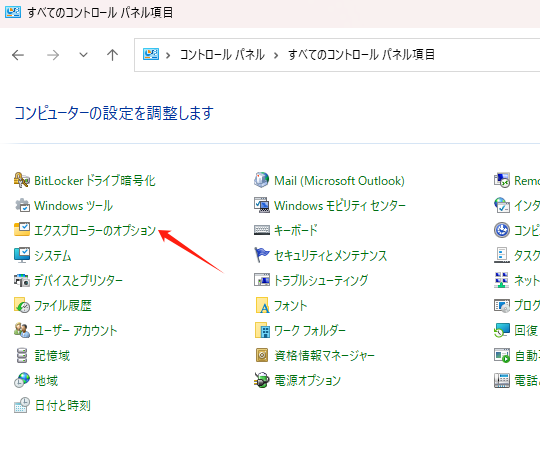Click コントロール パネル in the address bar
Viewport: 540px width, 461px height.
[222, 54]
